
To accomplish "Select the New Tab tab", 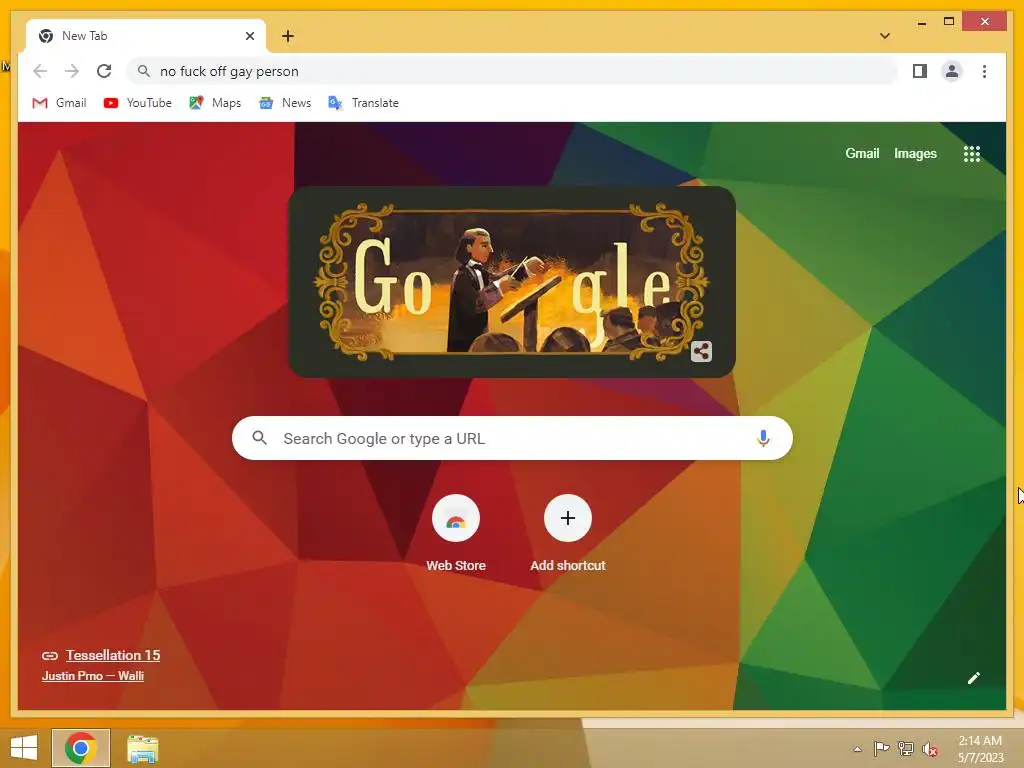I will tap(145, 36).
